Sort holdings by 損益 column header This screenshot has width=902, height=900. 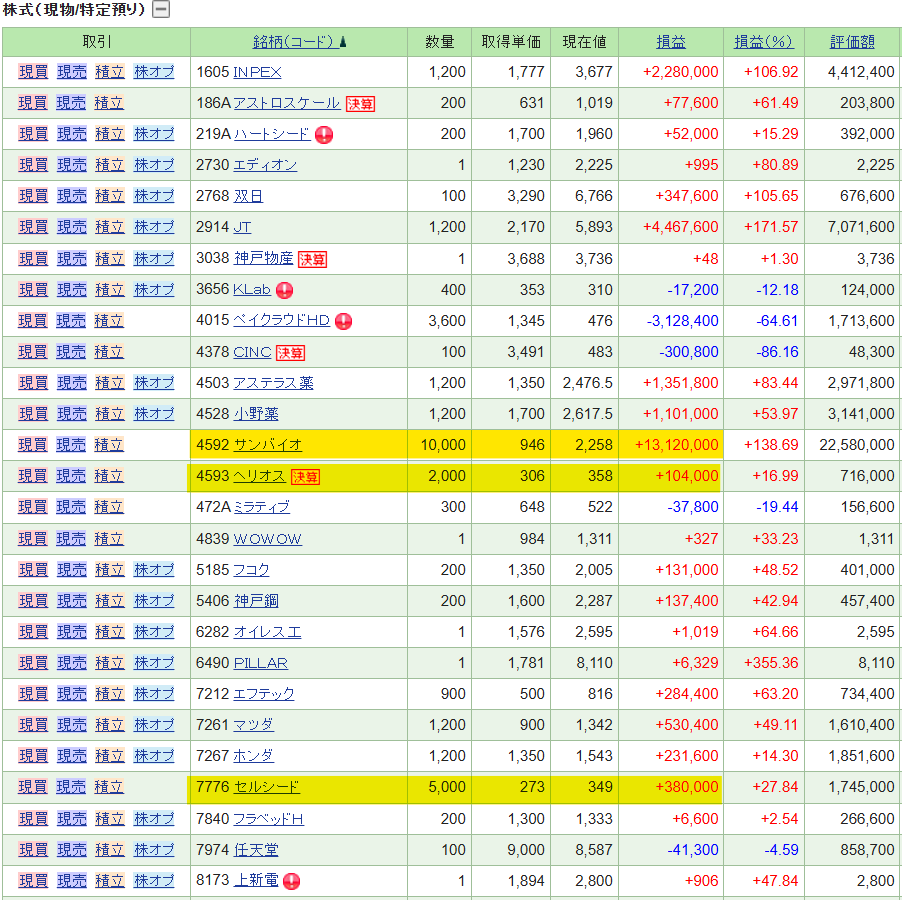tap(670, 42)
